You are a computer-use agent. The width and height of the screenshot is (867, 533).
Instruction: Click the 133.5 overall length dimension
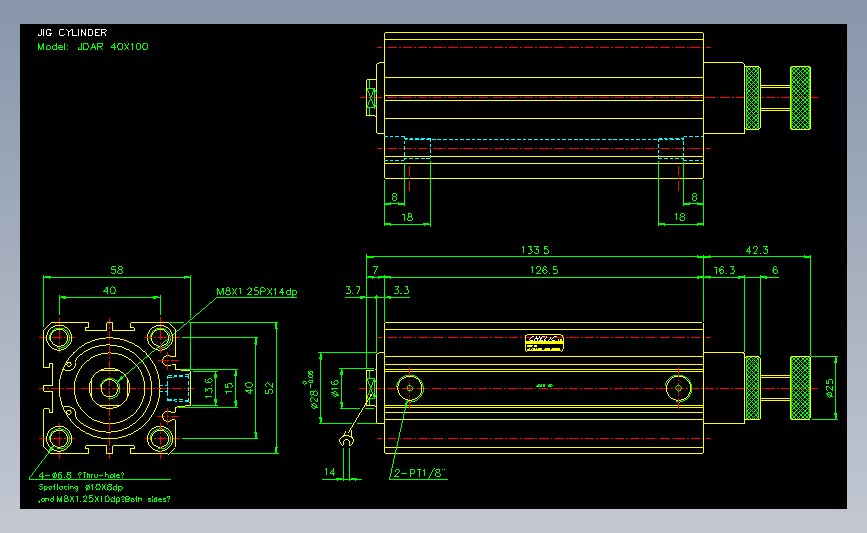click(x=535, y=250)
